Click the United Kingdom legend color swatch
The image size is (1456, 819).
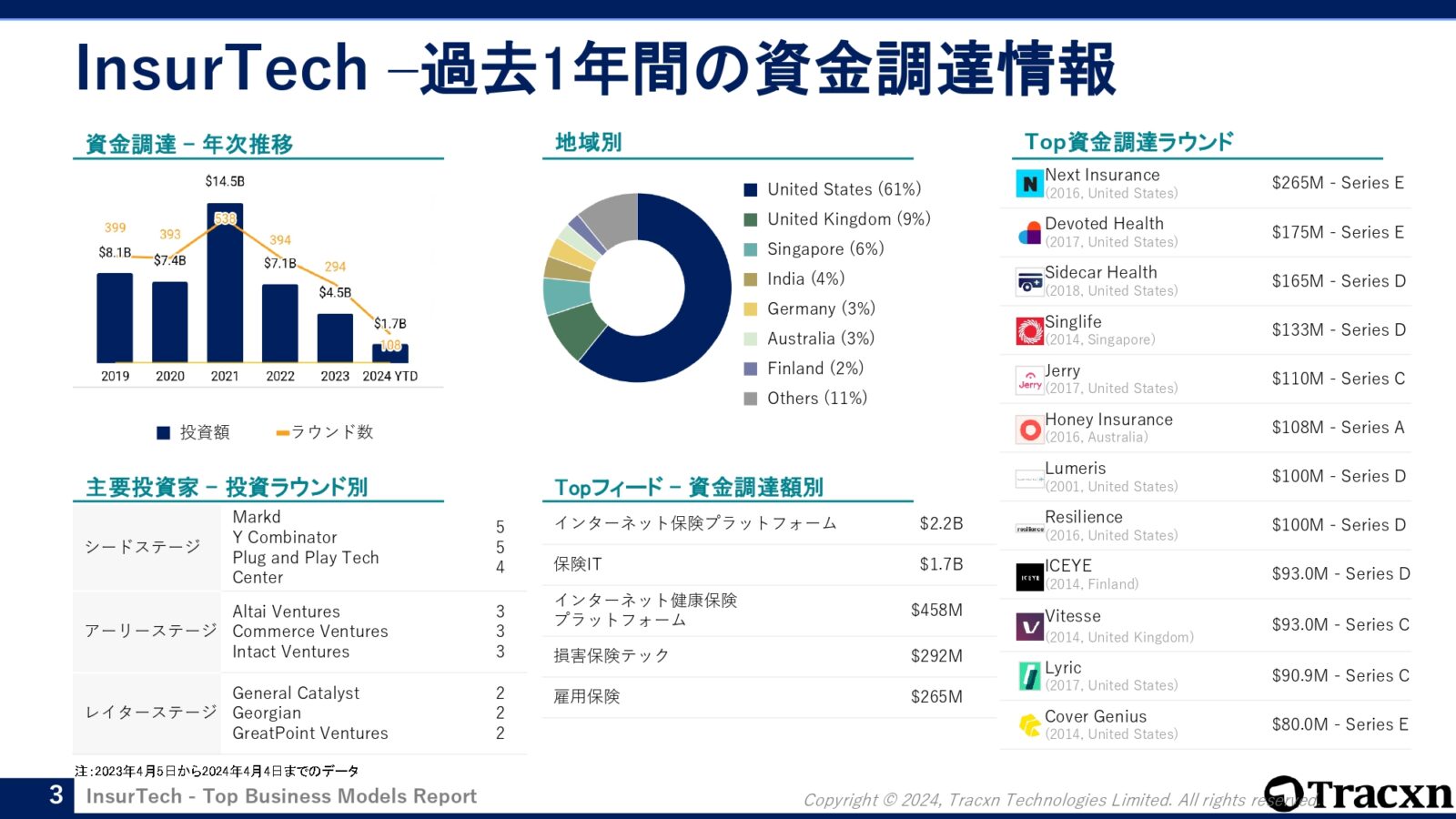[x=751, y=220]
